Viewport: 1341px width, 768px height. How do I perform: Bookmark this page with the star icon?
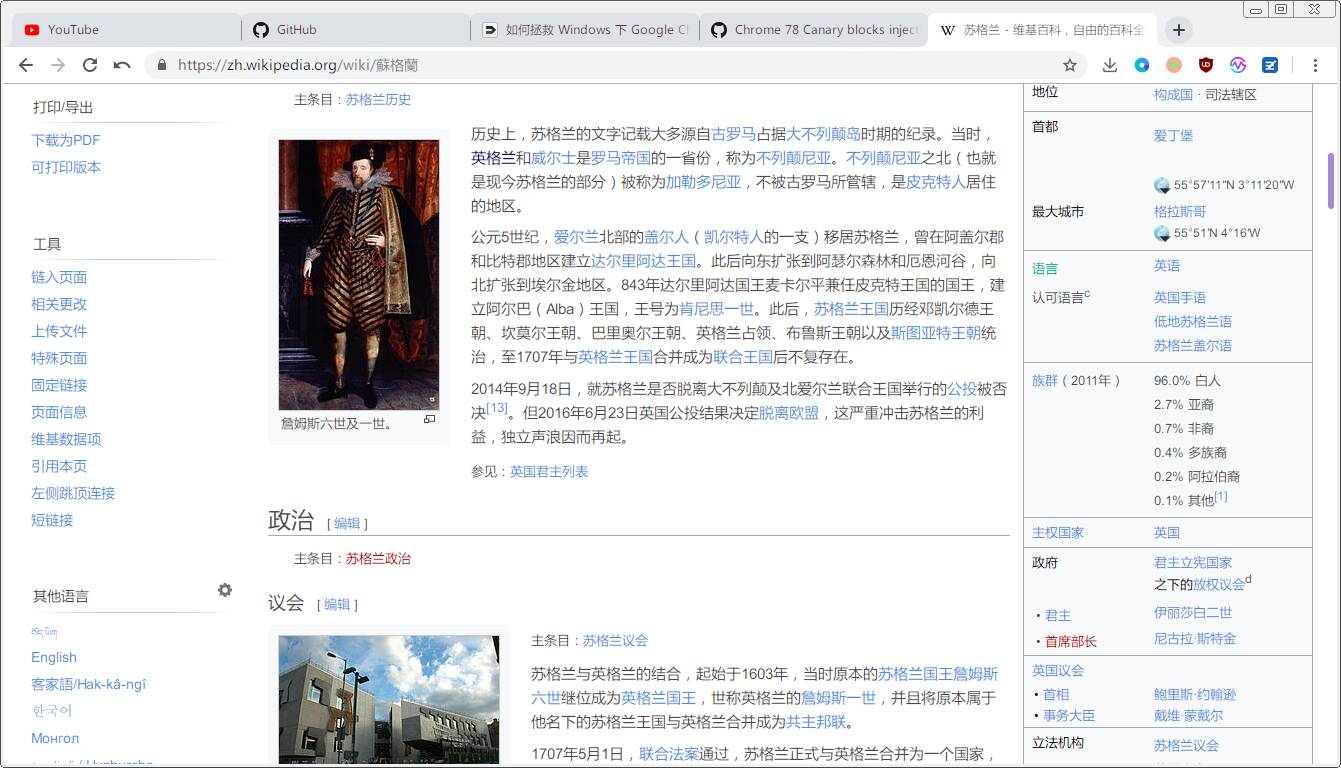click(1070, 65)
